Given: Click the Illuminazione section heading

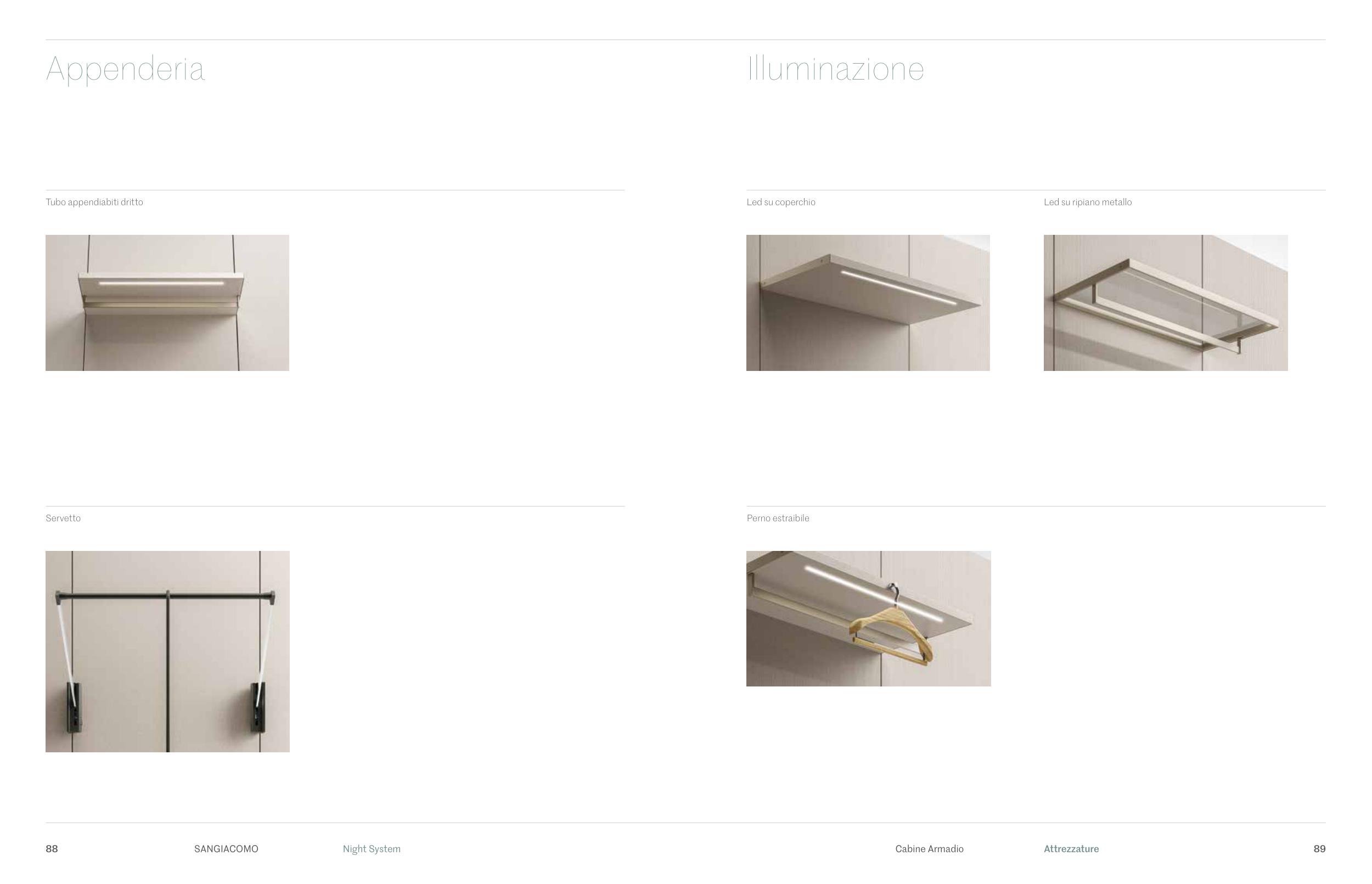Looking at the screenshot, I should click(x=835, y=70).
